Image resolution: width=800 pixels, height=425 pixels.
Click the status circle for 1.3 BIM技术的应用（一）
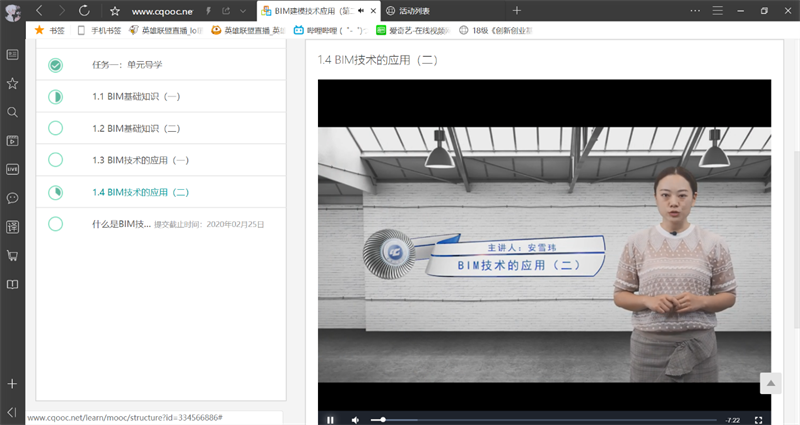pyautogui.click(x=55, y=160)
